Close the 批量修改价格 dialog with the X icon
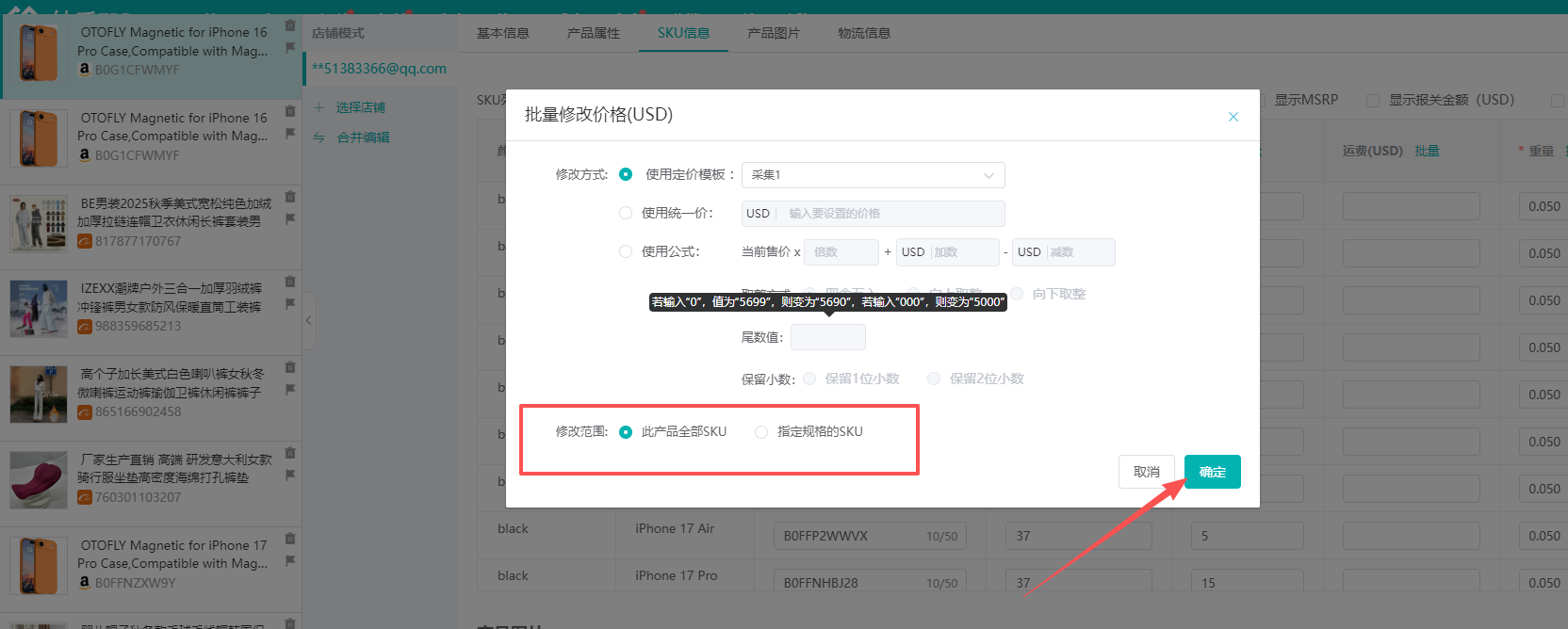Screen dimensions: 1568x629 coord(1233,117)
